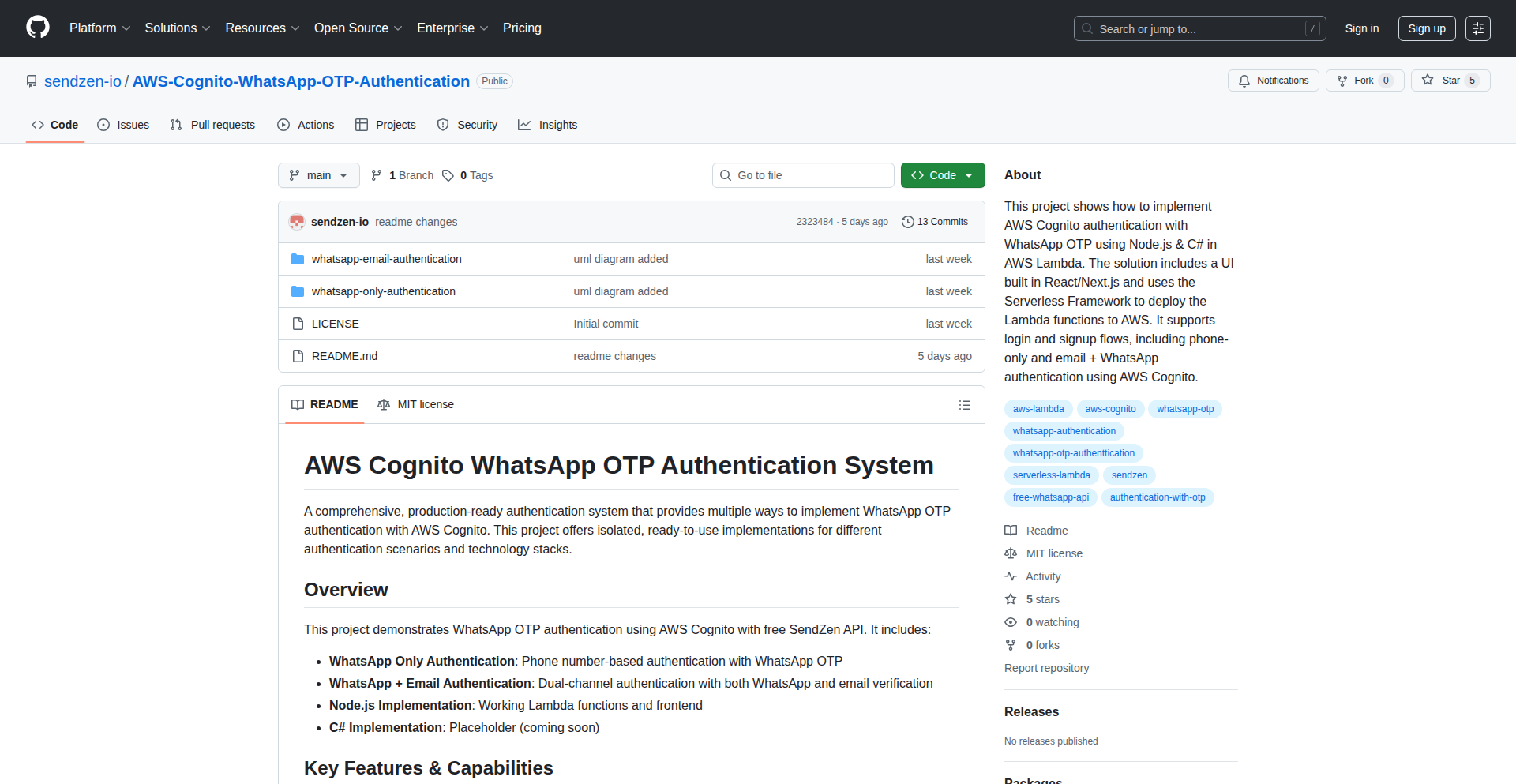Screen dimensions: 1516x784
Task: Click the GitHub logo icon
Action: click(x=37, y=28)
